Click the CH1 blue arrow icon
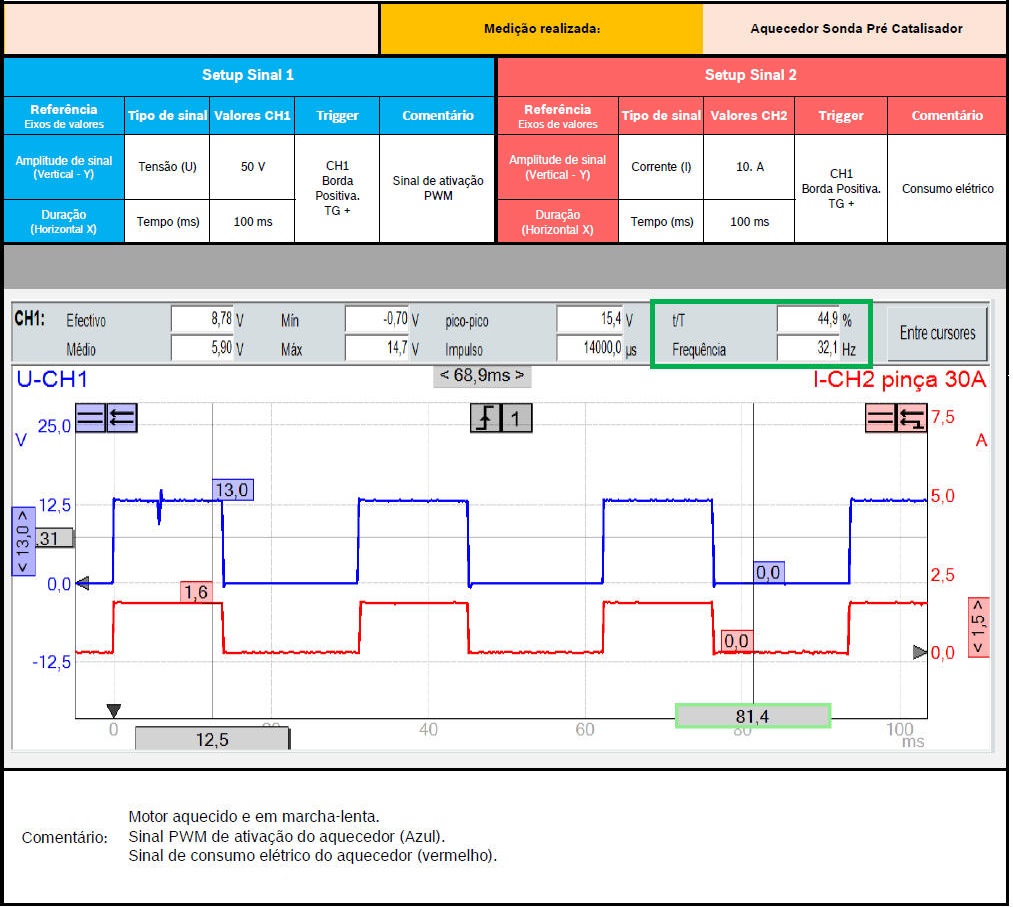 click(x=121, y=418)
